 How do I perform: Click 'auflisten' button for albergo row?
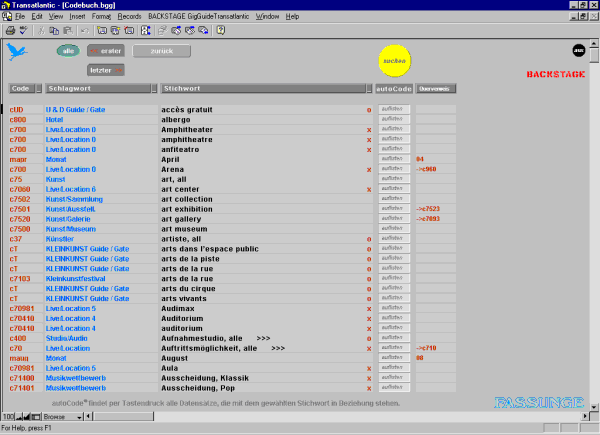click(x=393, y=119)
